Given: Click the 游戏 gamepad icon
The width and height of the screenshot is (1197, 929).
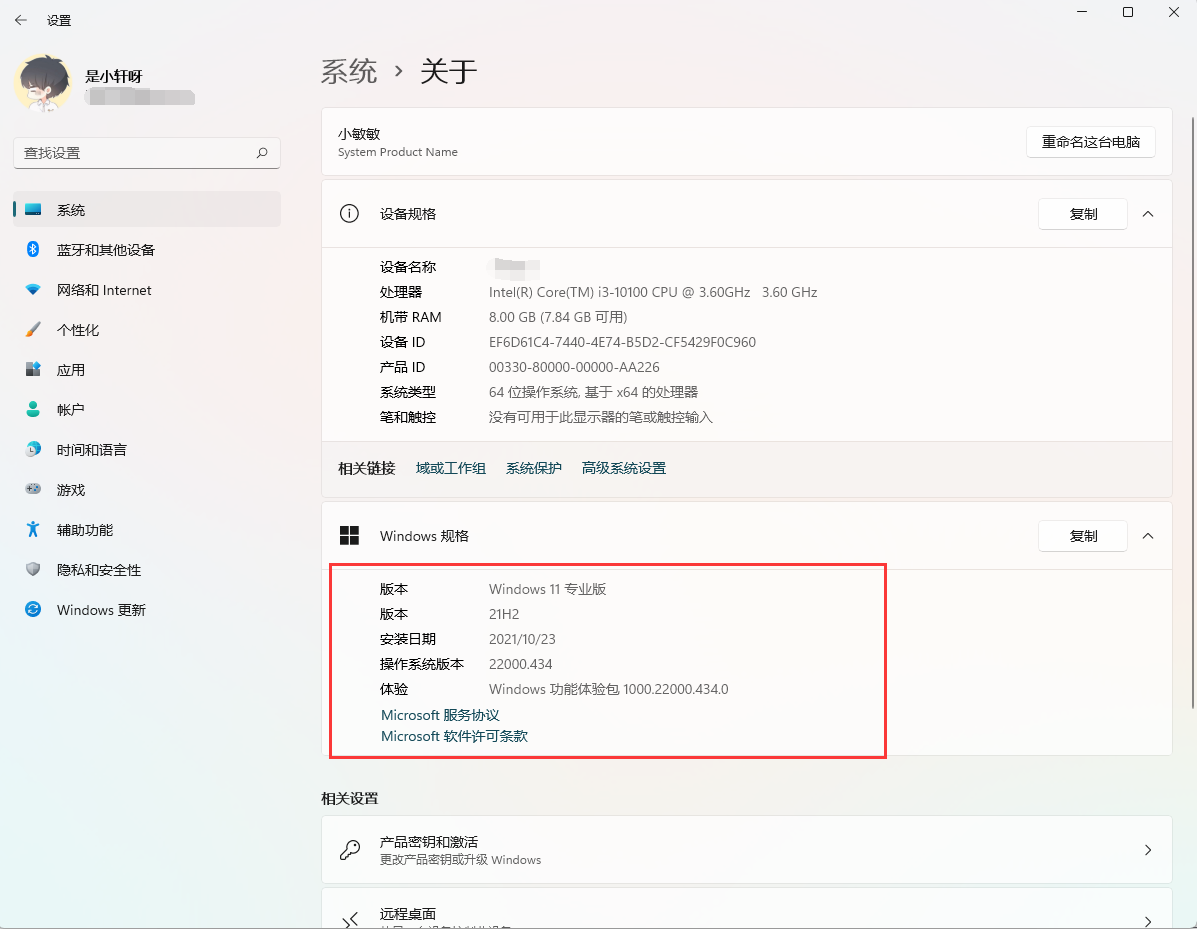Looking at the screenshot, I should (x=33, y=489).
